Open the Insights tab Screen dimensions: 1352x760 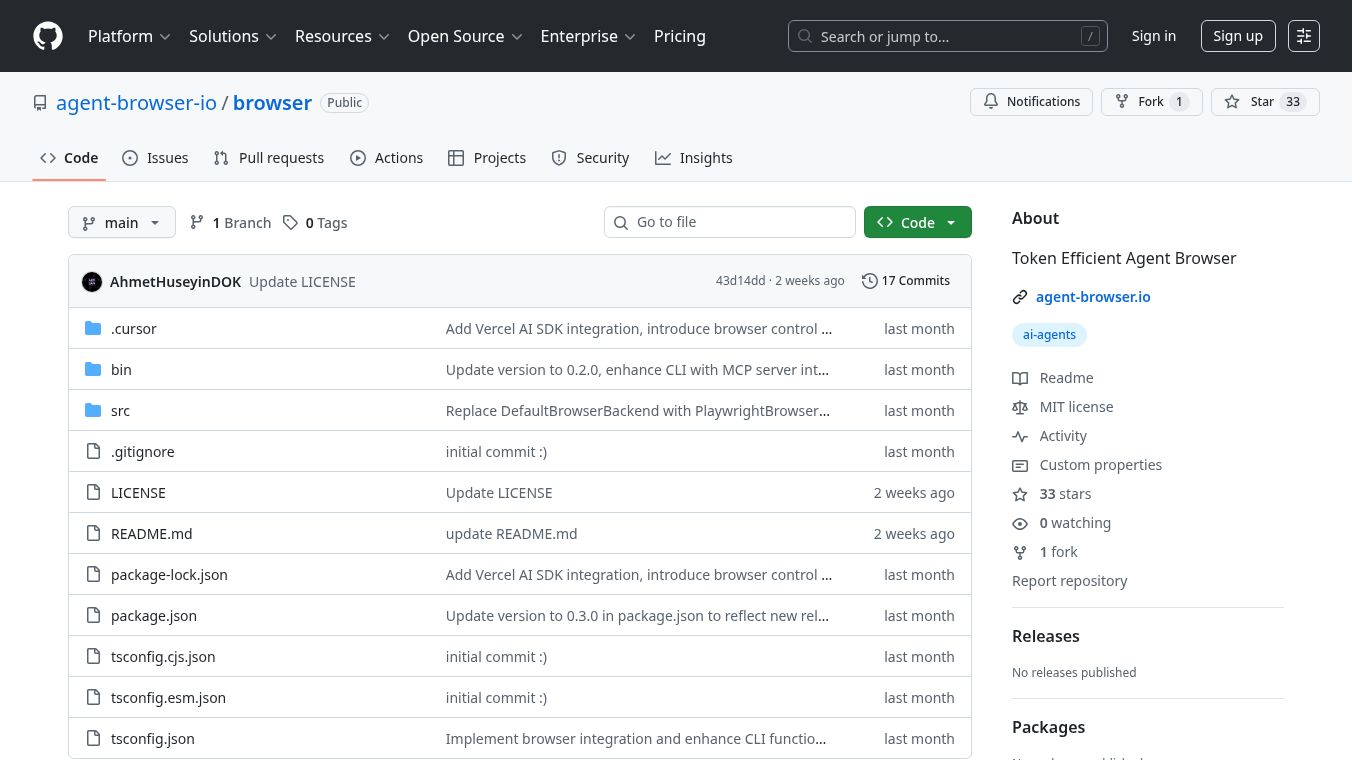pos(694,158)
